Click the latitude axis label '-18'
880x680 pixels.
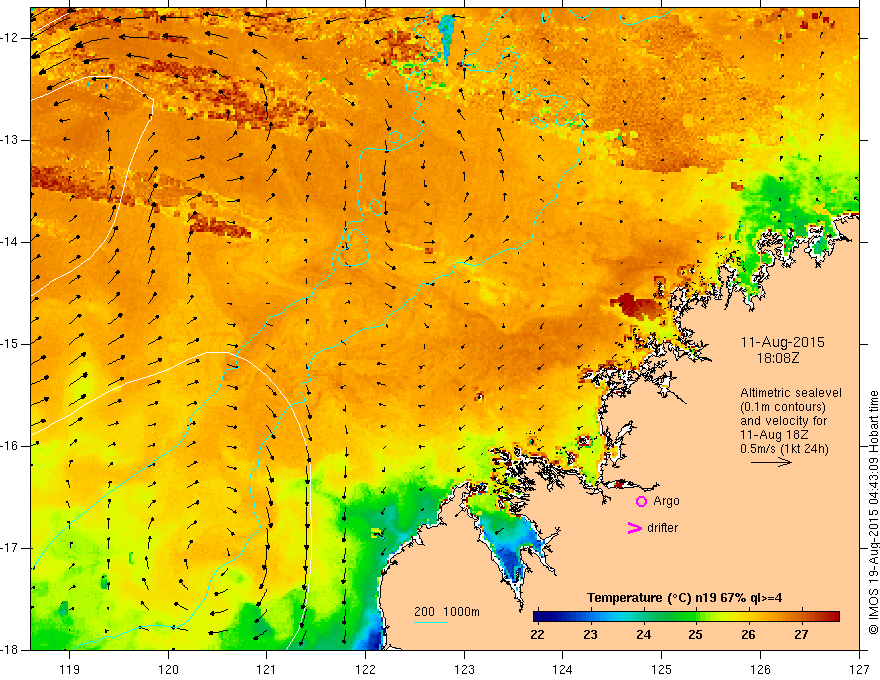pos(10,650)
